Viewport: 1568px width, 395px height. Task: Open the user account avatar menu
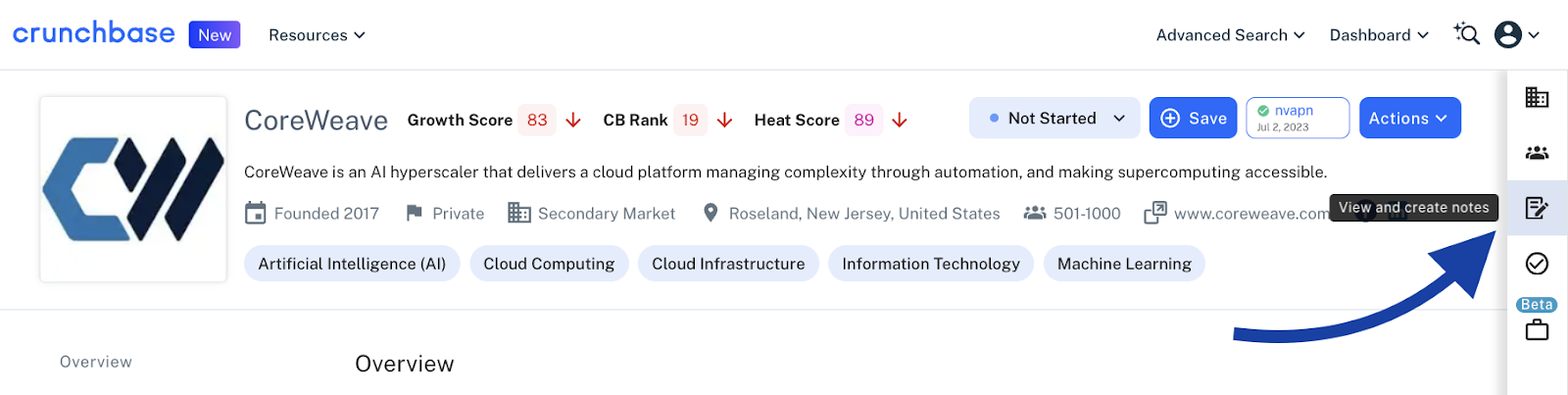pyautogui.click(x=1517, y=34)
